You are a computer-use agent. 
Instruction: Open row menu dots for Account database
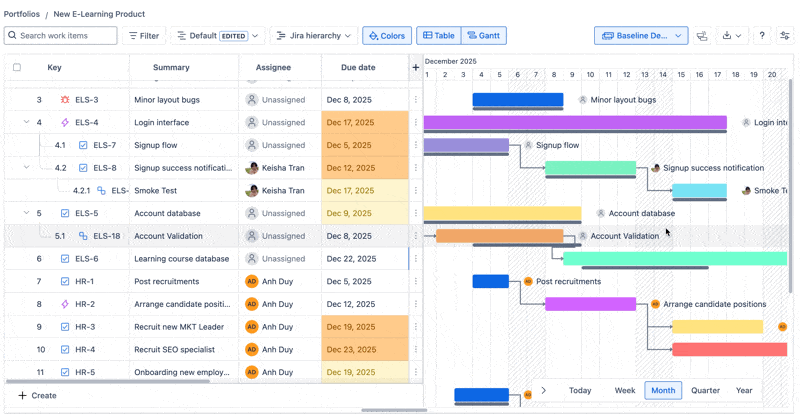coord(416,213)
